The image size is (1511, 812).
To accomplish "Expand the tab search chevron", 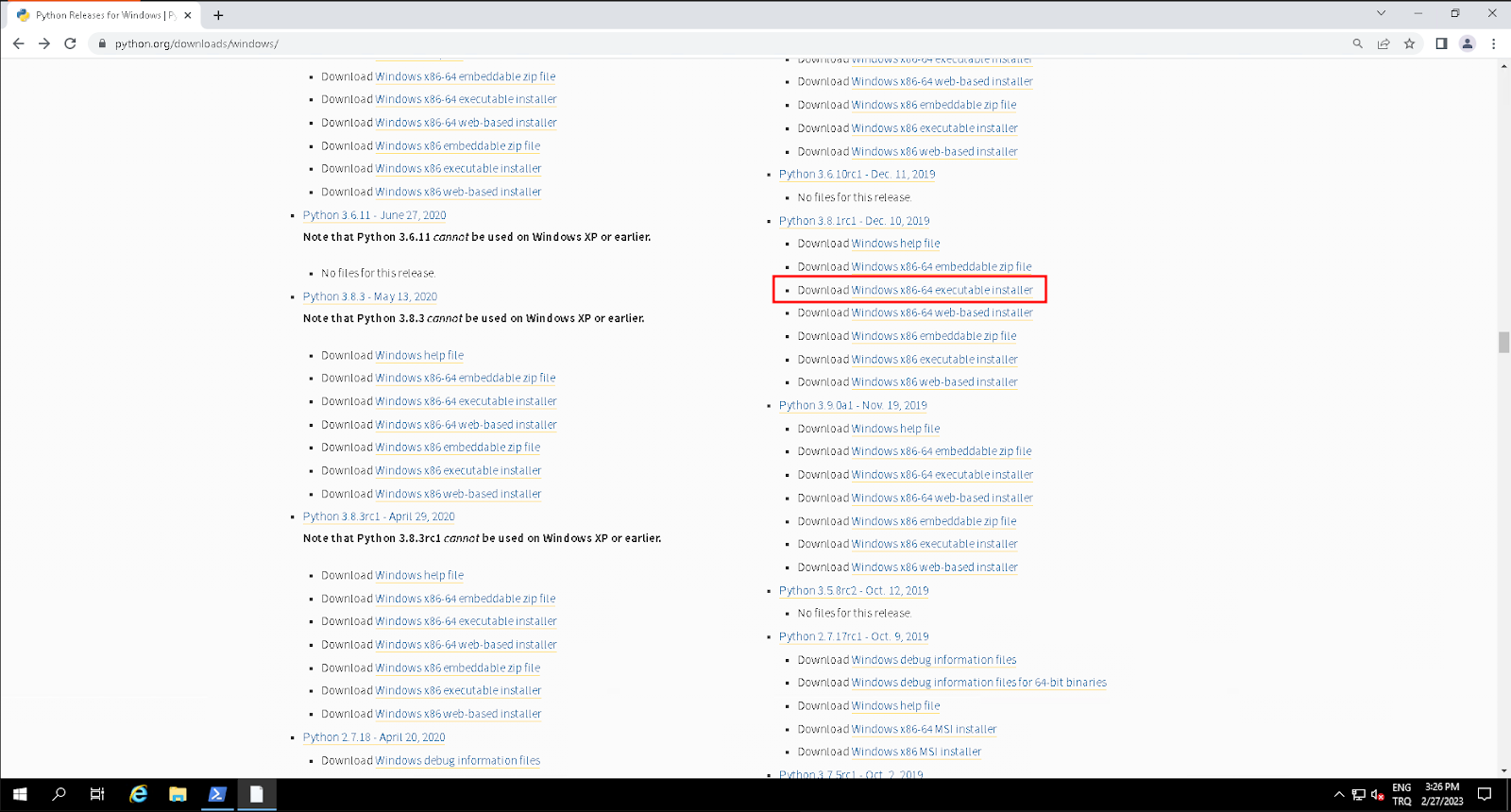I will click(1381, 13).
